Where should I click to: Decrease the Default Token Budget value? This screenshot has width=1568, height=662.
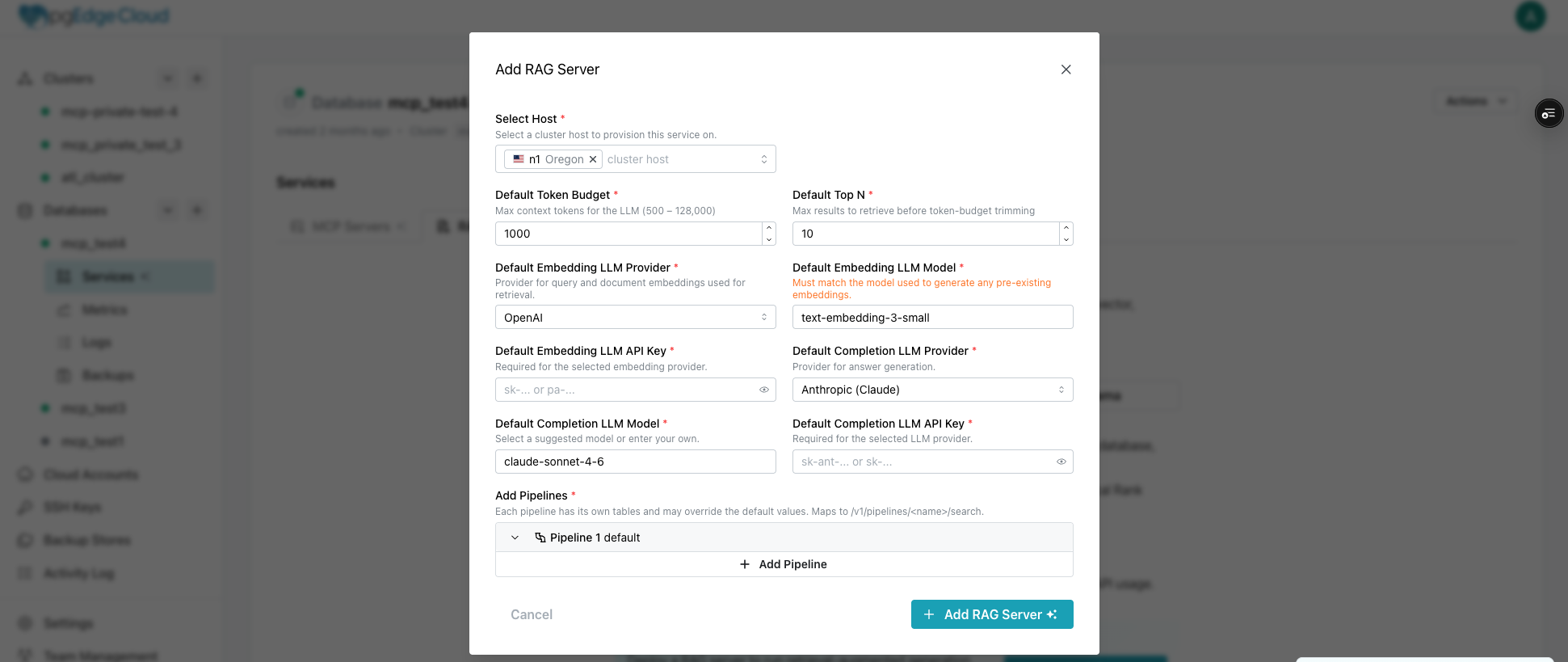point(769,239)
